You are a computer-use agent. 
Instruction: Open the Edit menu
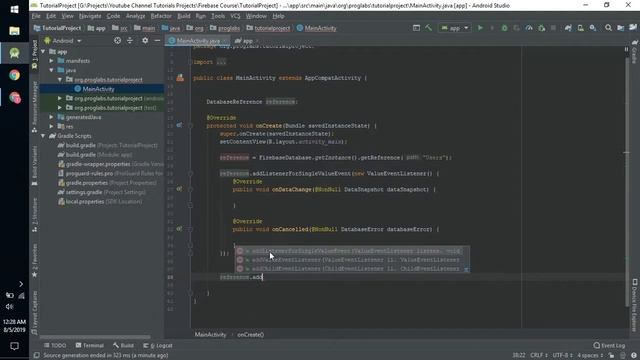(51, 16)
